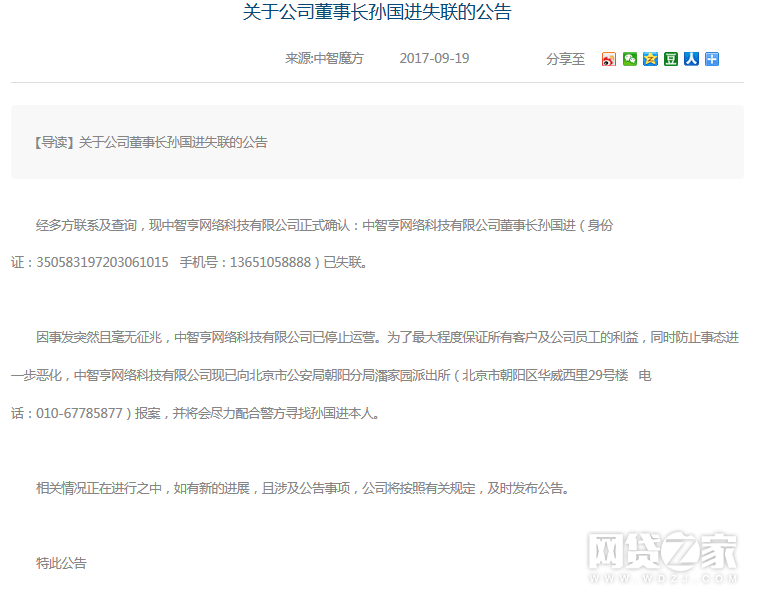Click the mobile number 13651058888
Viewport: 760px width, 593px height.
click(271, 263)
